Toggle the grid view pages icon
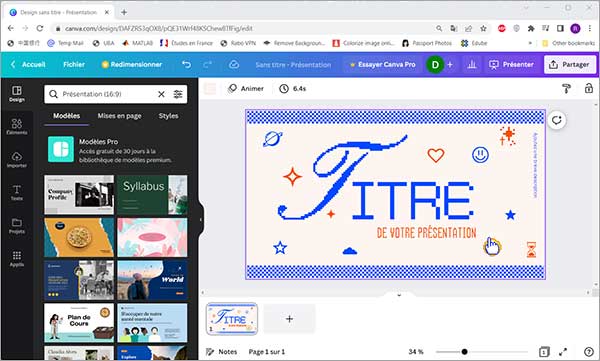 click(x=544, y=352)
